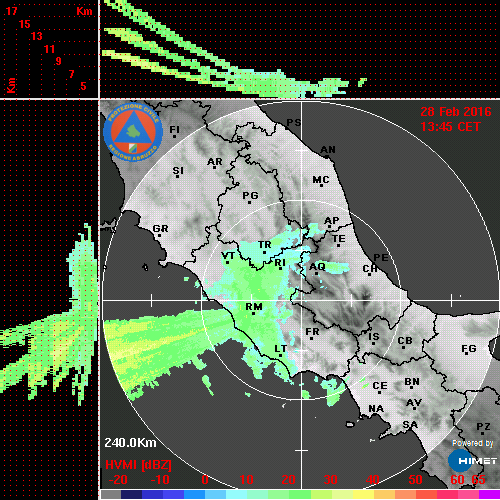
Task: Click the FG city label
Action: 469,349
